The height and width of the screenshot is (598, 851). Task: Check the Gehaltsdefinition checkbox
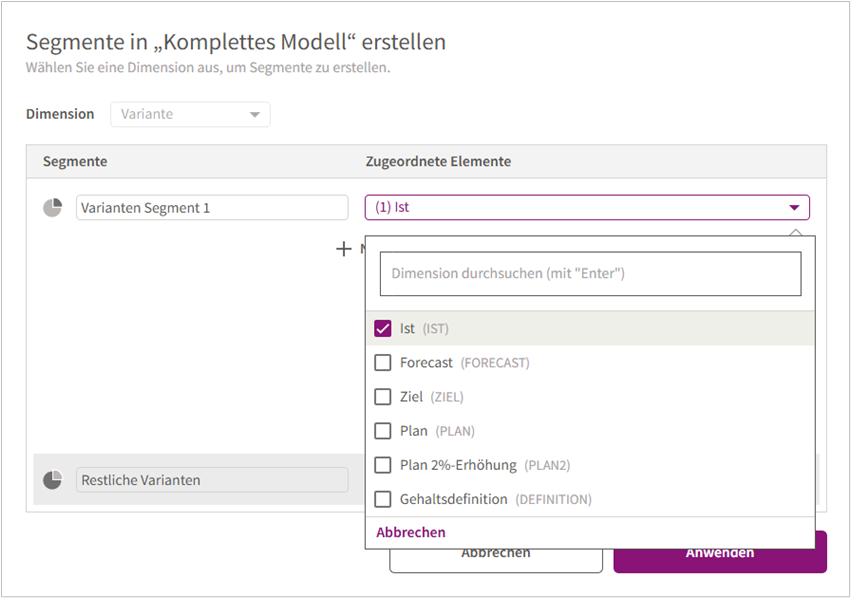(383, 499)
